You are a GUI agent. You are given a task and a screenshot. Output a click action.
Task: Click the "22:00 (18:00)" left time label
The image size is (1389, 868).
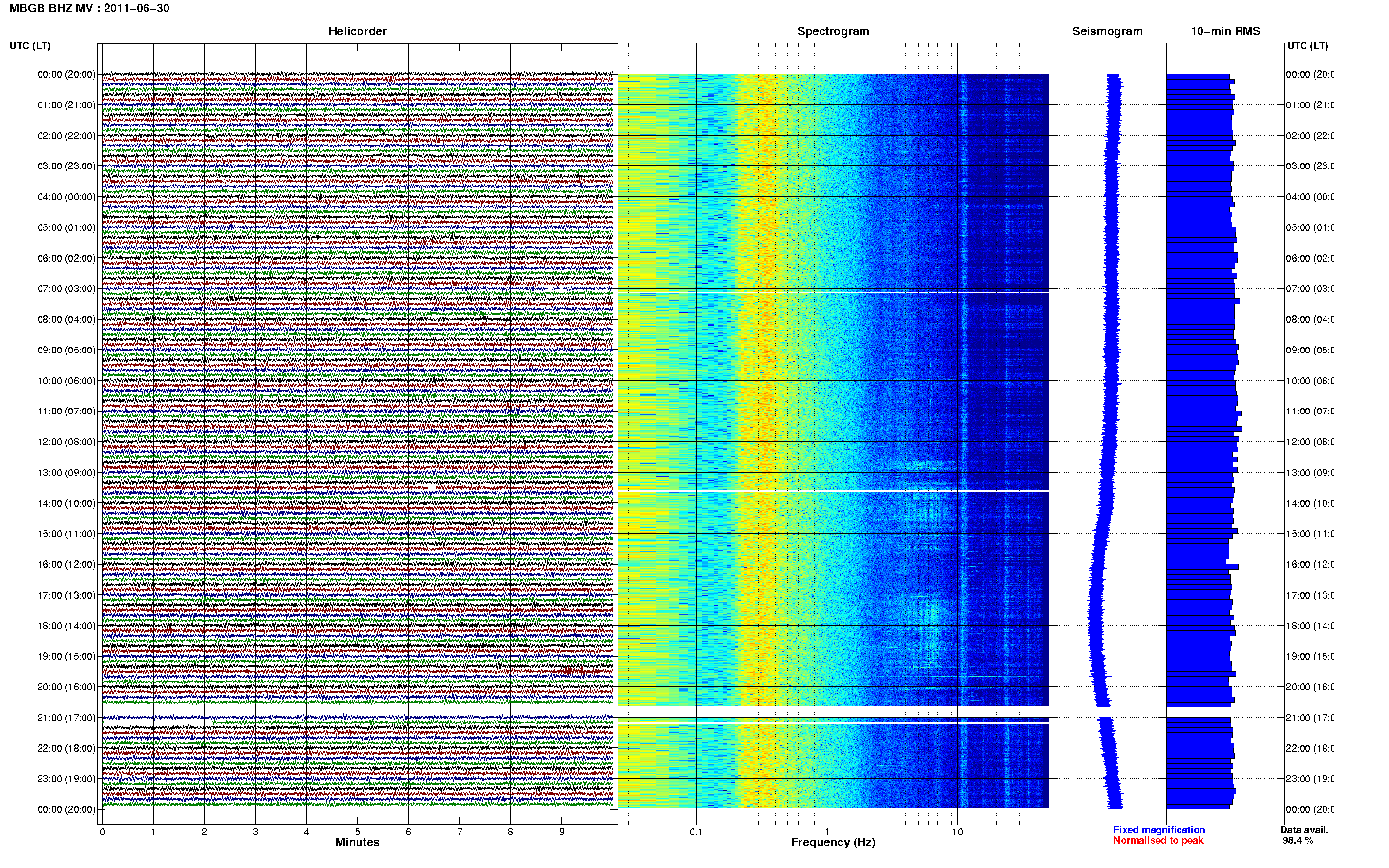point(66,748)
